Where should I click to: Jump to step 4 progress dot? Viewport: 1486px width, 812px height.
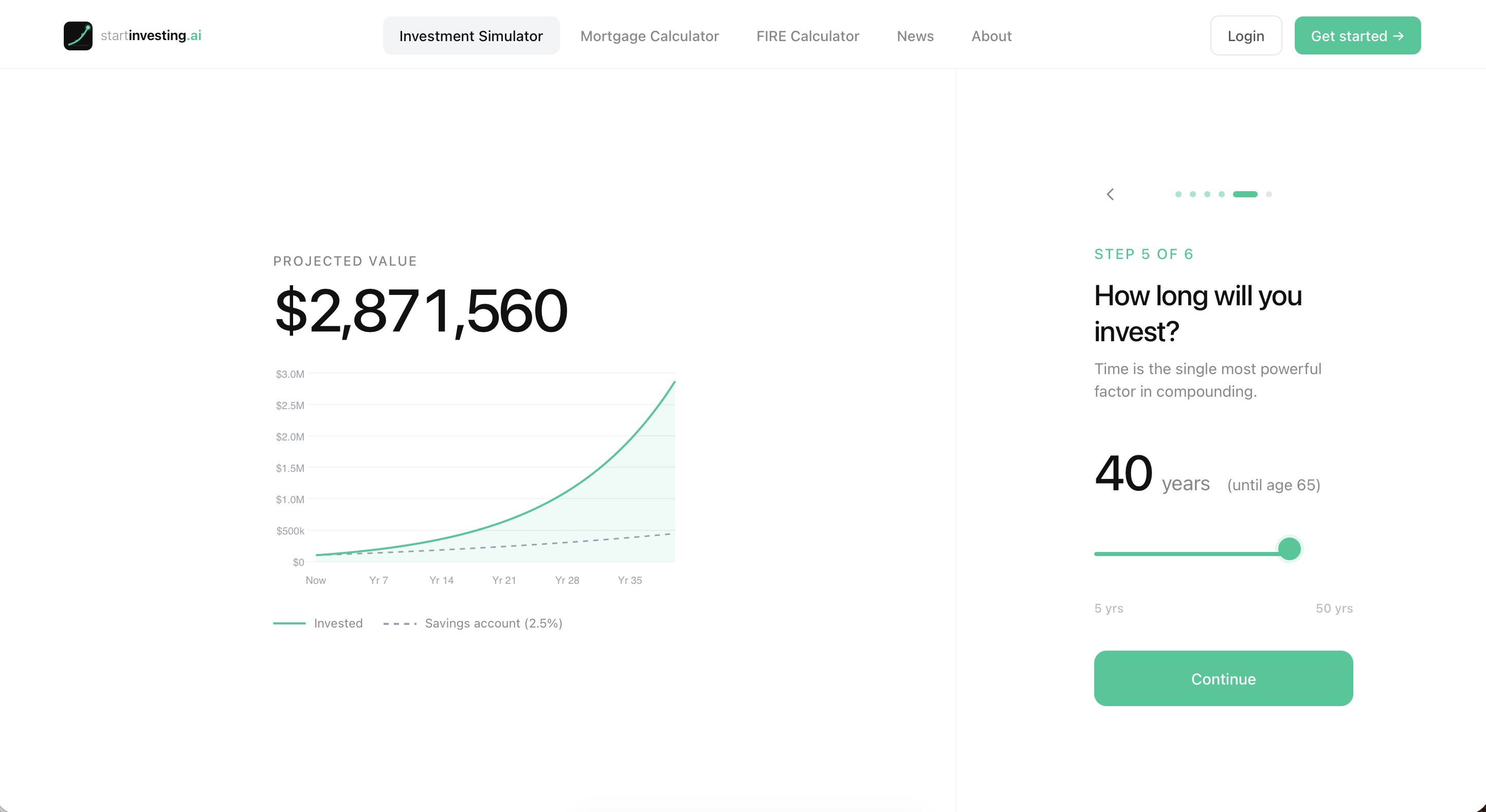pyautogui.click(x=1221, y=194)
